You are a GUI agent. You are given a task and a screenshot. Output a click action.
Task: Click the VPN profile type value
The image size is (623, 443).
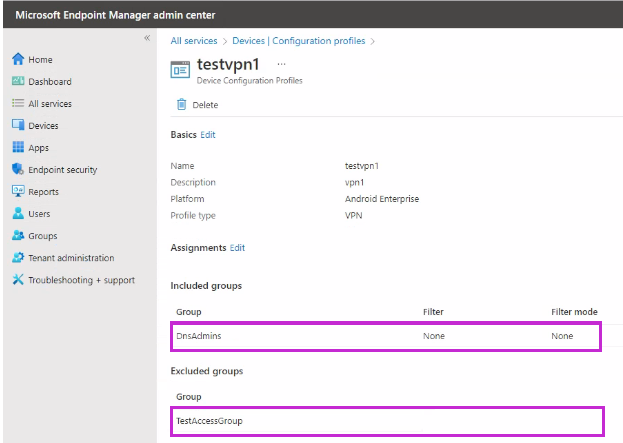[353, 215]
